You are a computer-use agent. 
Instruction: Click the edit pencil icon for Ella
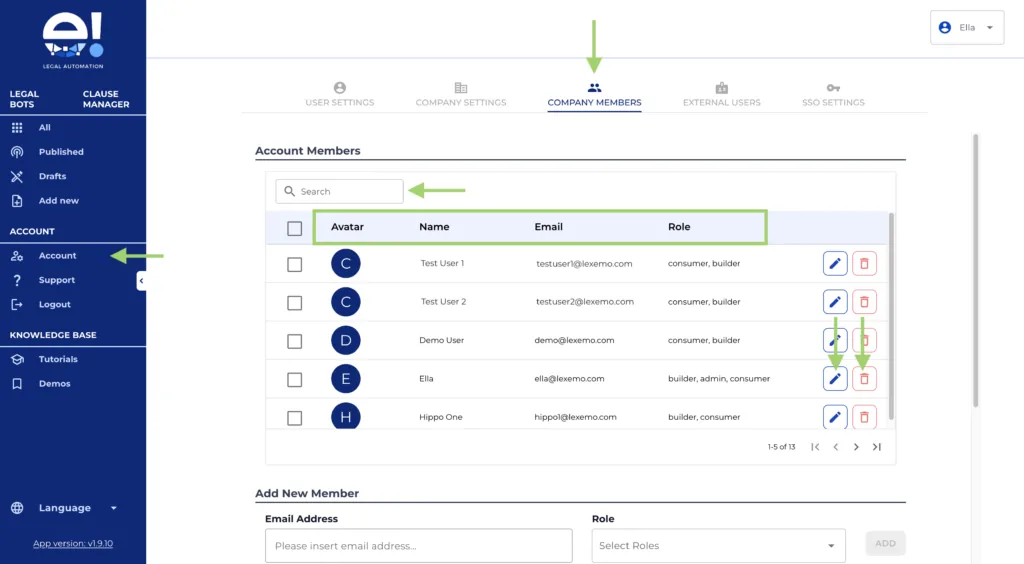pos(835,378)
